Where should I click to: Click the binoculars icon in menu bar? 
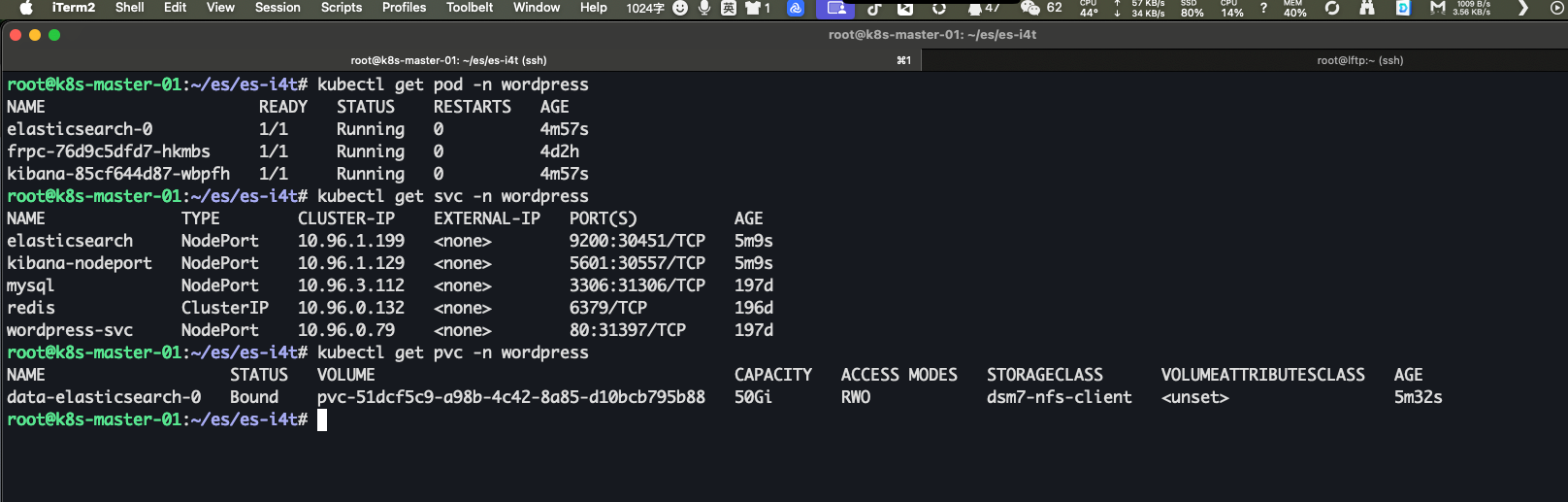pos(1366,8)
